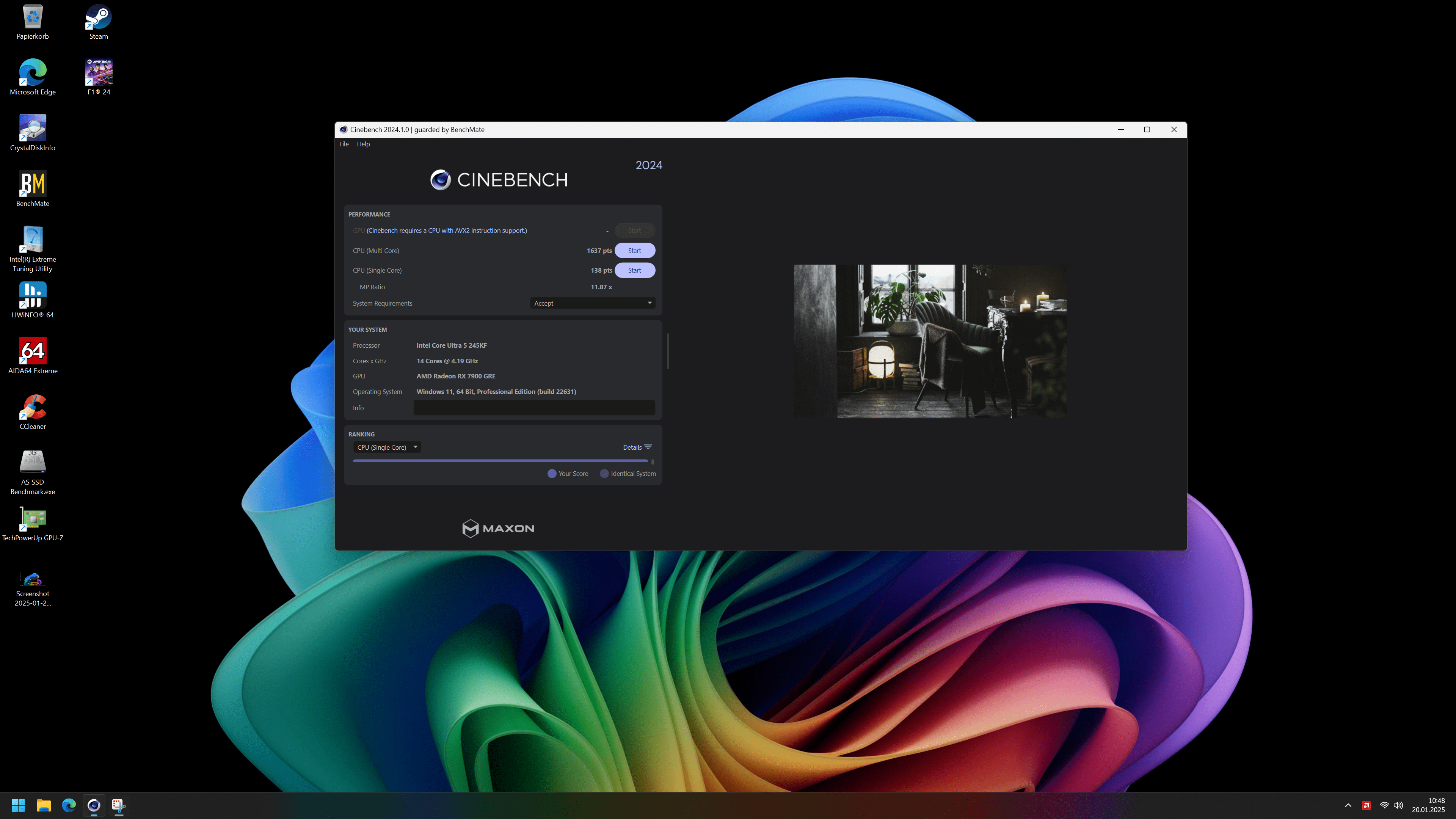Viewport: 1456px width, 819px height.
Task: Launch Steam from the desktop
Action: point(98,22)
